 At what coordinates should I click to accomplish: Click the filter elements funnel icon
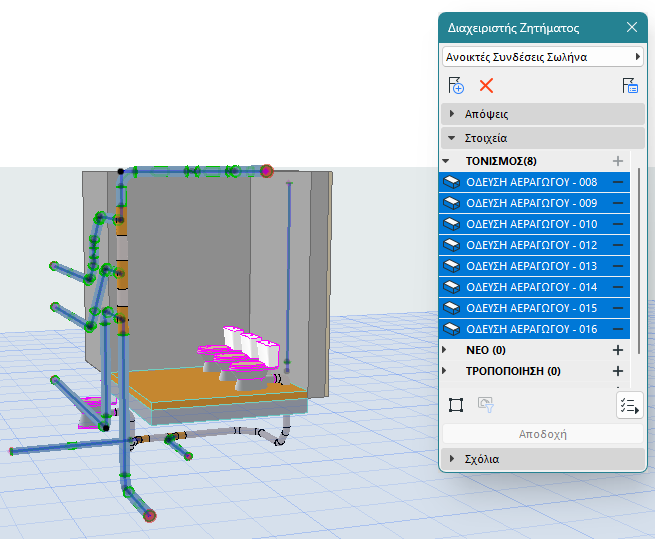(483, 405)
